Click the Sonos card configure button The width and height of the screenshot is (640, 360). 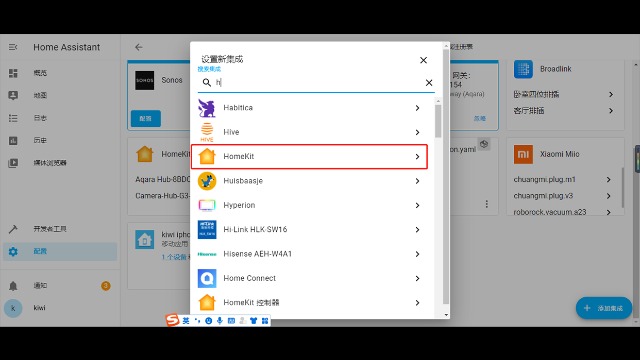coord(146,119)
